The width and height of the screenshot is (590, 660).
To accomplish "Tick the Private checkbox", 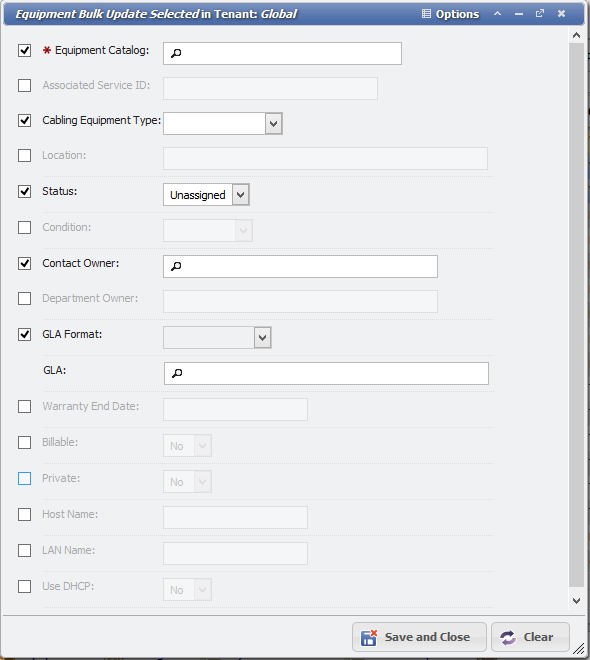I will click(x=24, y=479).
